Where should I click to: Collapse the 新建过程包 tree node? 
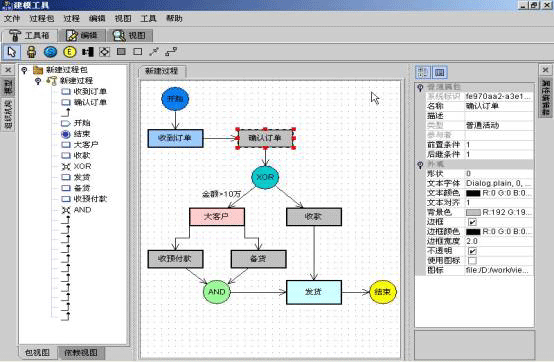pos(24,70)
